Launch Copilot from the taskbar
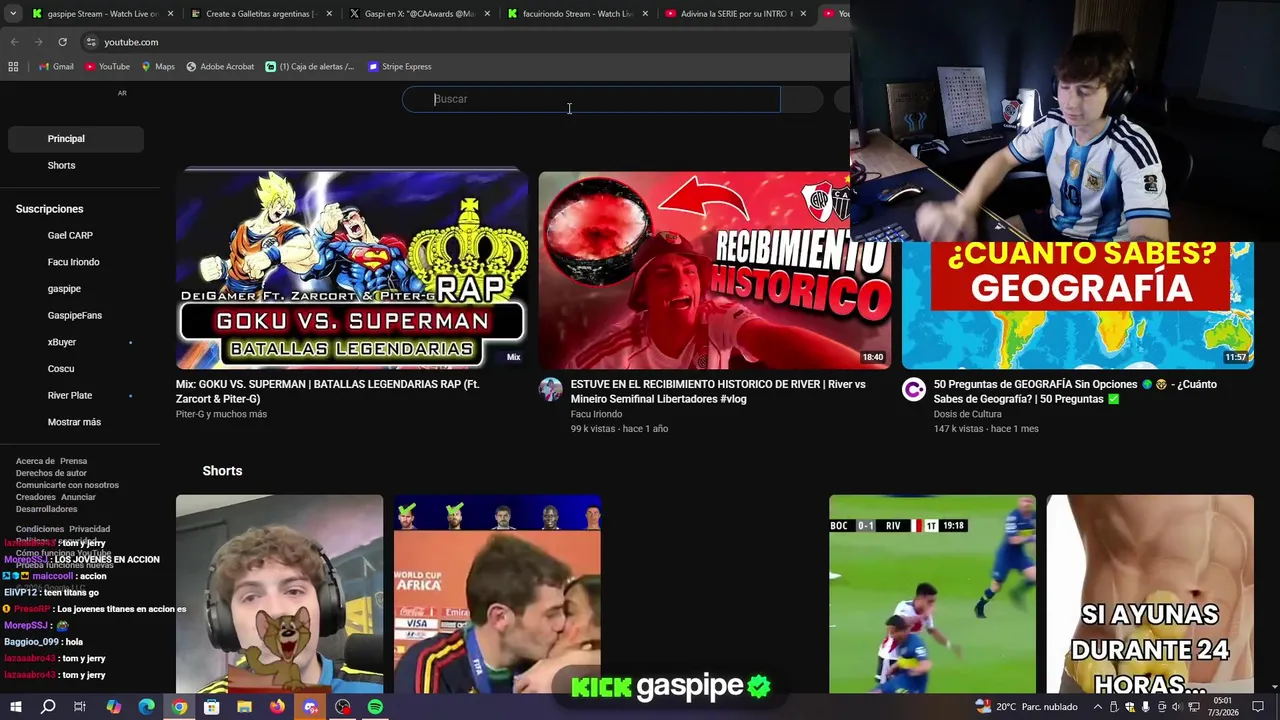1280x720 pixels. (x=113, y=707)
